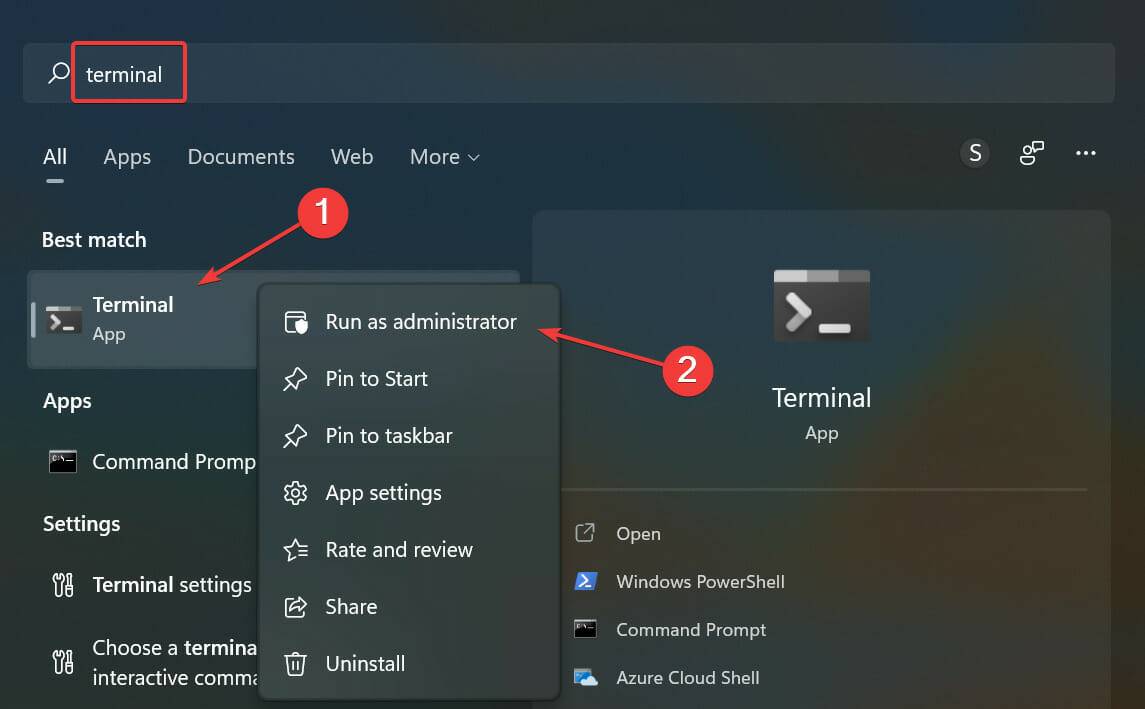Screen dimensions: 1145x709
Task: Click Open in the preview pane
Action: pyautogui.click(x=637, y=533)
